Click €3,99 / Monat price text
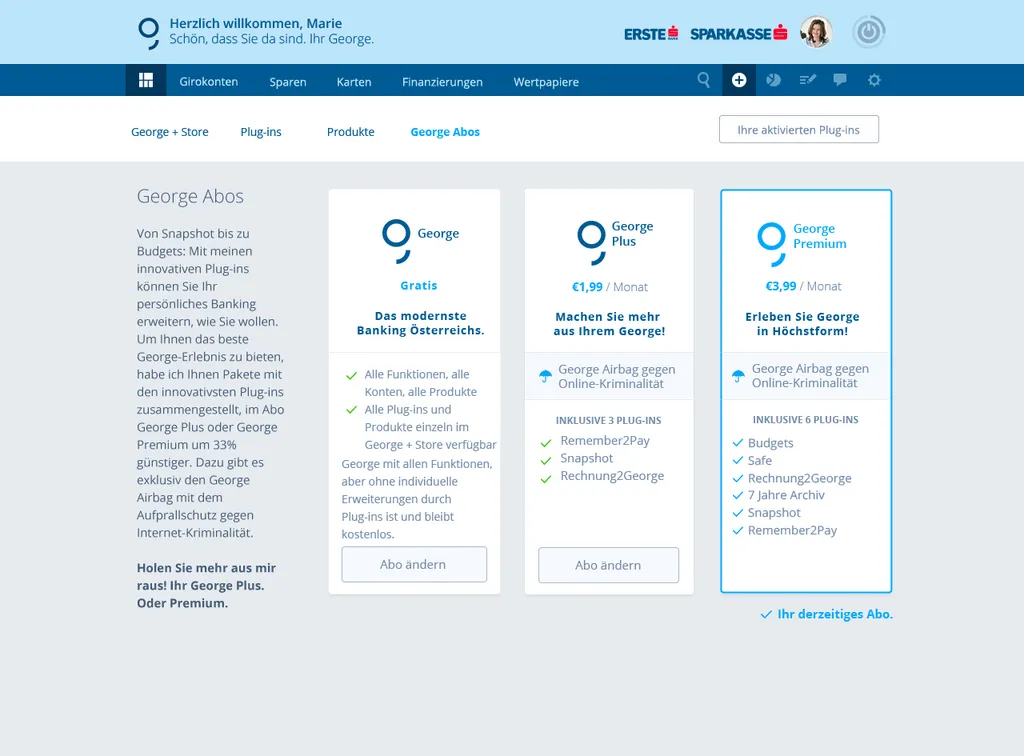The height and width of the screenshot is (756, 1024). (803, 287)
